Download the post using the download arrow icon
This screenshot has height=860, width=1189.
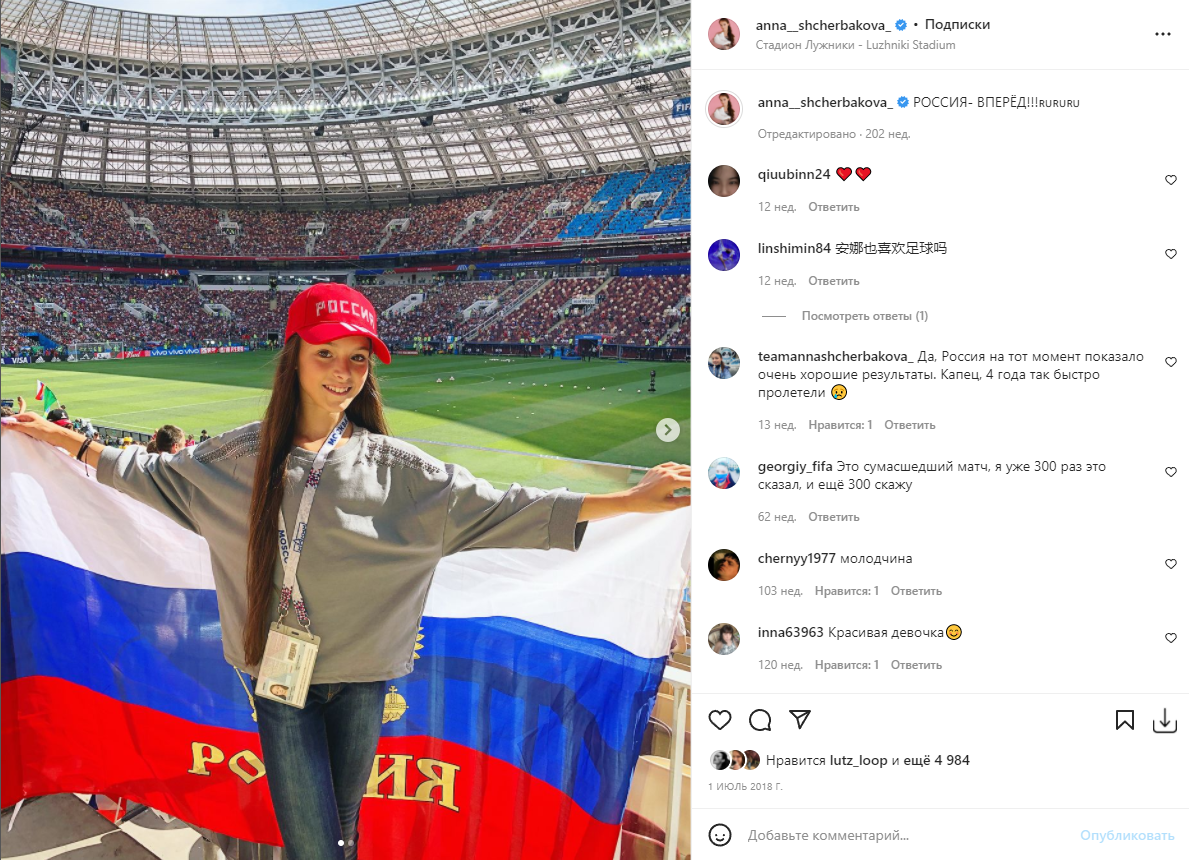pyautogui.click(x=1165, y=720)
